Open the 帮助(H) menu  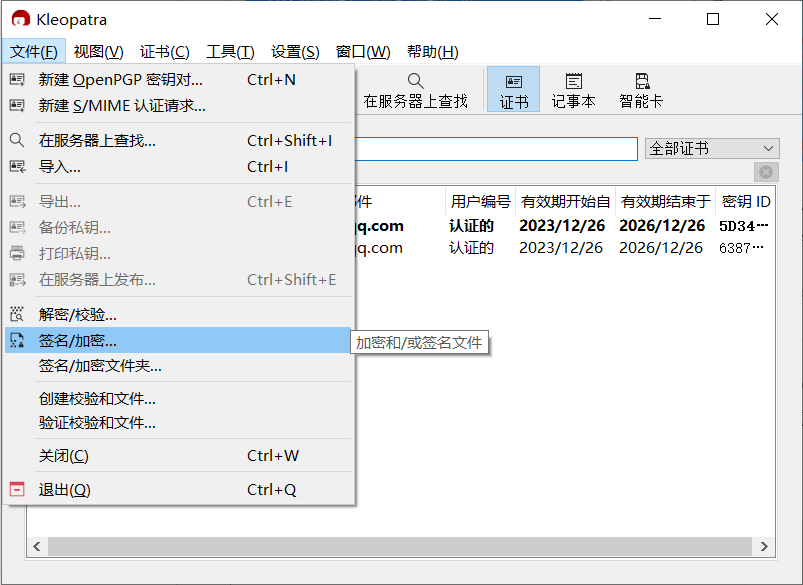(433, 52)
